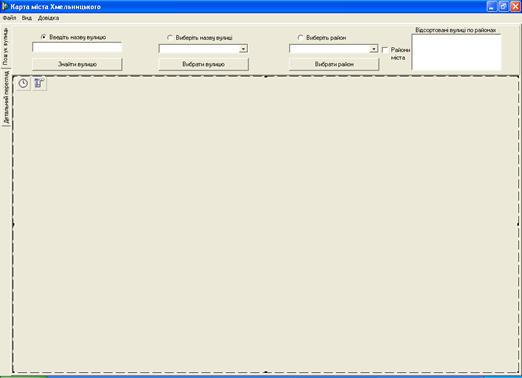Image resolution: width=522 pixels, height=378 pixels.
Task: Switch to the 'Детальний перегляд' vertical tab
Action: (6, 97)
